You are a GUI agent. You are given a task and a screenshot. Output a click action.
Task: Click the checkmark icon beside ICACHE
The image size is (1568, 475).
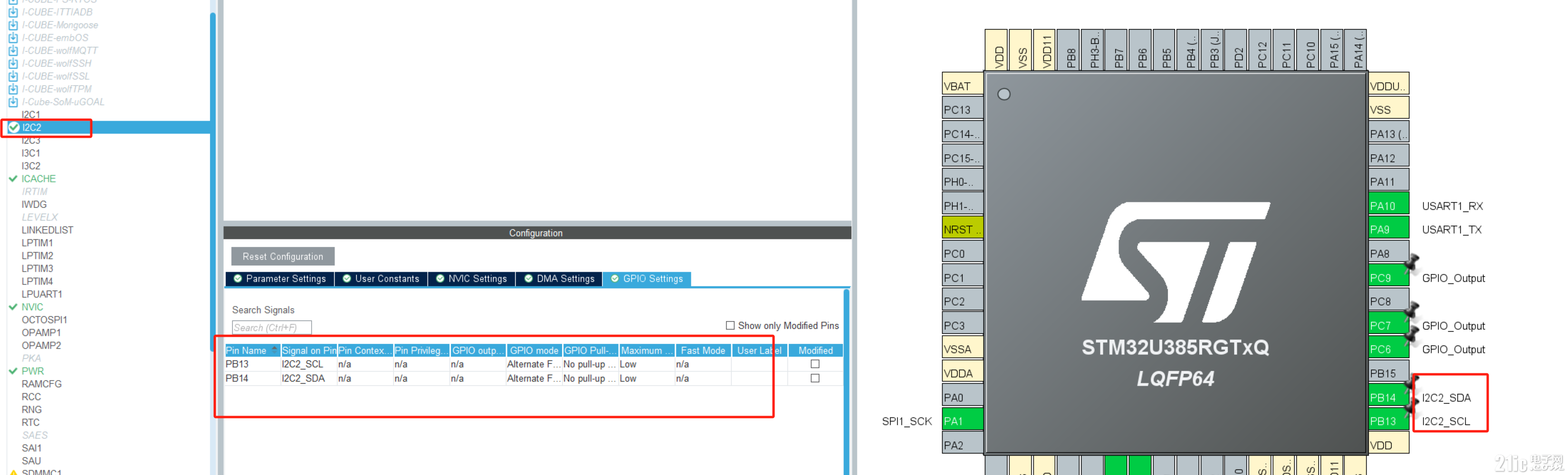[x=13, y=179]
